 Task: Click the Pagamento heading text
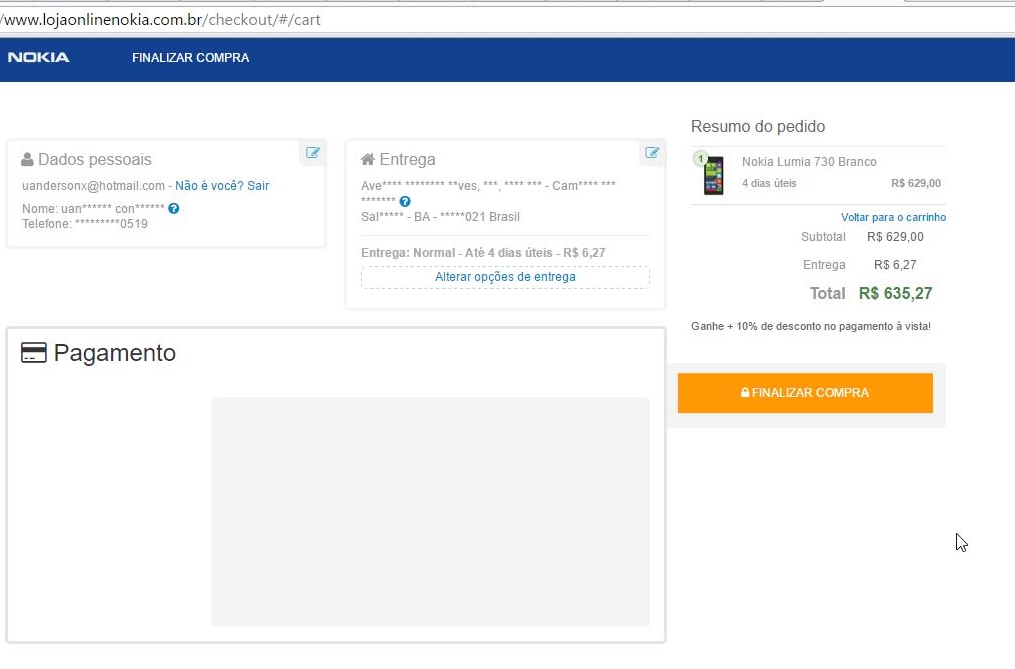point(115,353)
